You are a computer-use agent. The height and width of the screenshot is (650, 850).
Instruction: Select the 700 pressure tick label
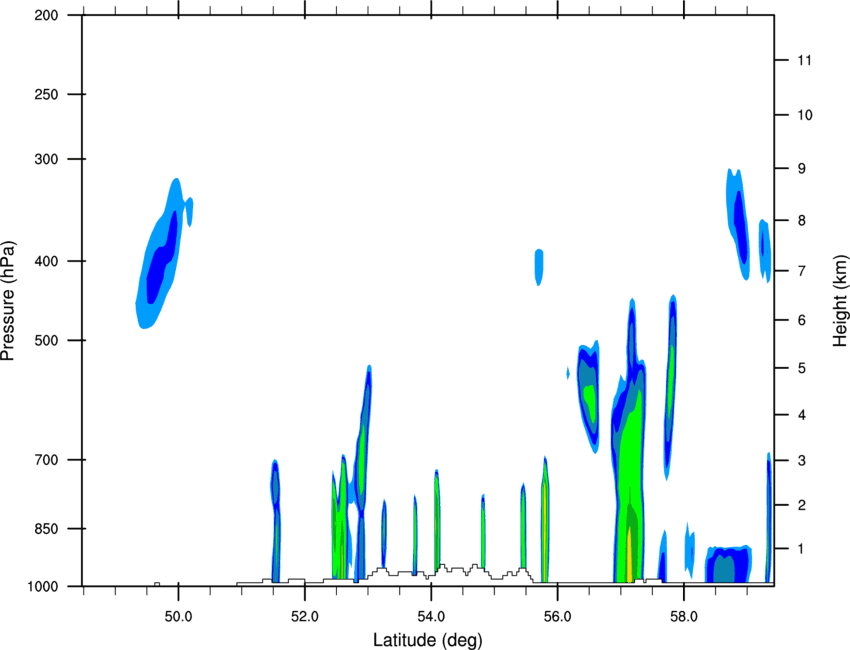click(47, 460)
